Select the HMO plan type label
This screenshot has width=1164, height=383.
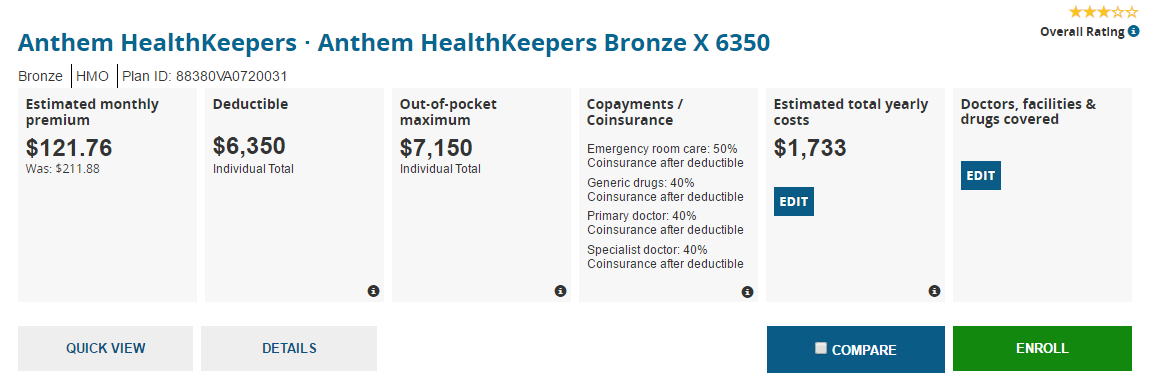click(x=93, y=76)
